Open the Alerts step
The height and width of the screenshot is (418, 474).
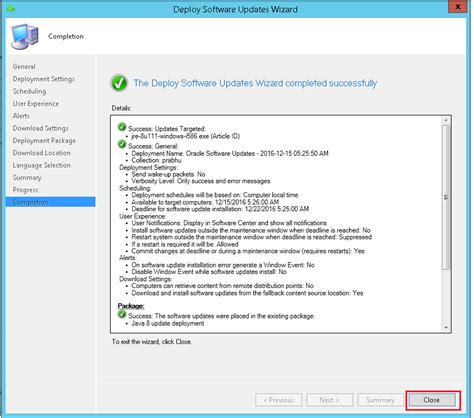click(21, 116)
